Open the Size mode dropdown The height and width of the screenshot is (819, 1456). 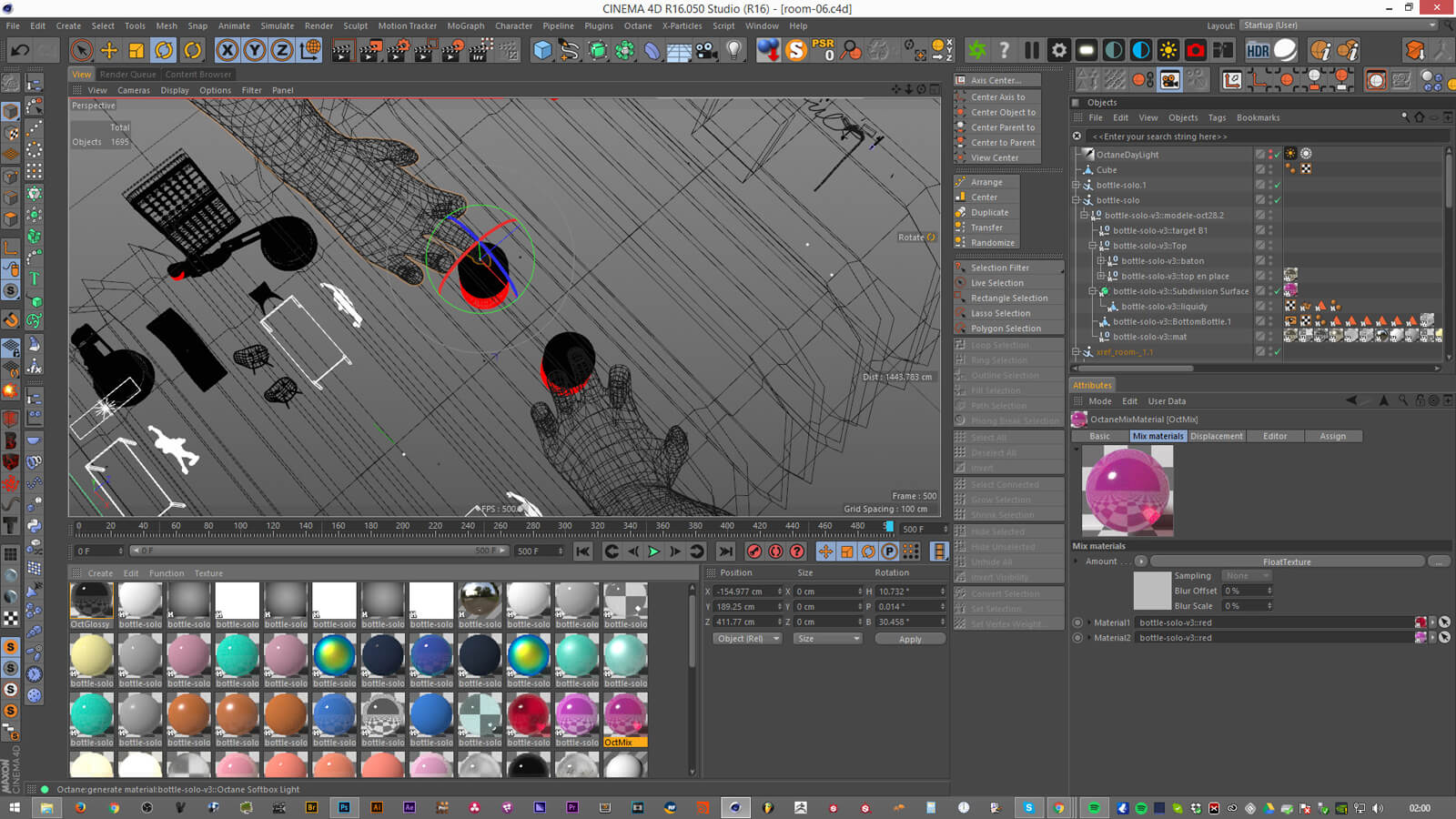(x=827, y=639)
